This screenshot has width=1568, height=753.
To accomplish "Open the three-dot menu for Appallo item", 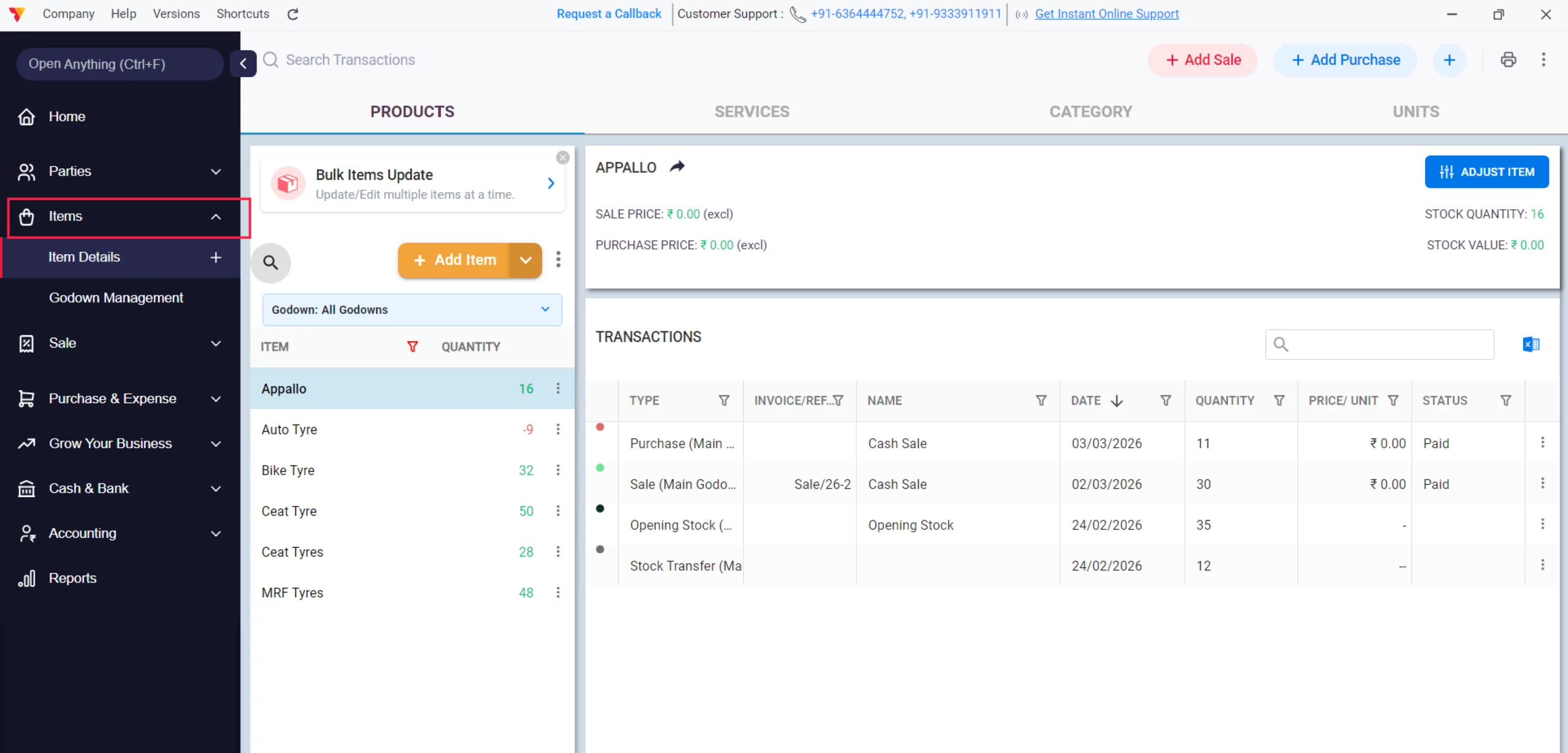I will click(x=558, y=388).
